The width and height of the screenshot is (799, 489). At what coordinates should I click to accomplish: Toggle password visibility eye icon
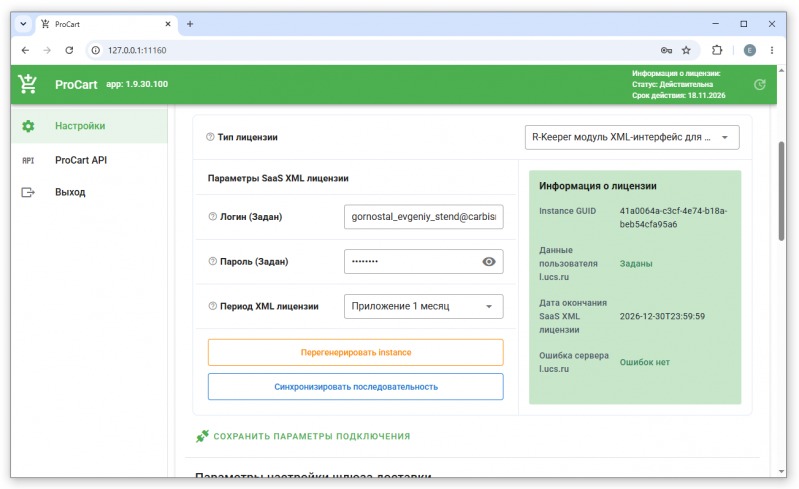click(489, 261)
